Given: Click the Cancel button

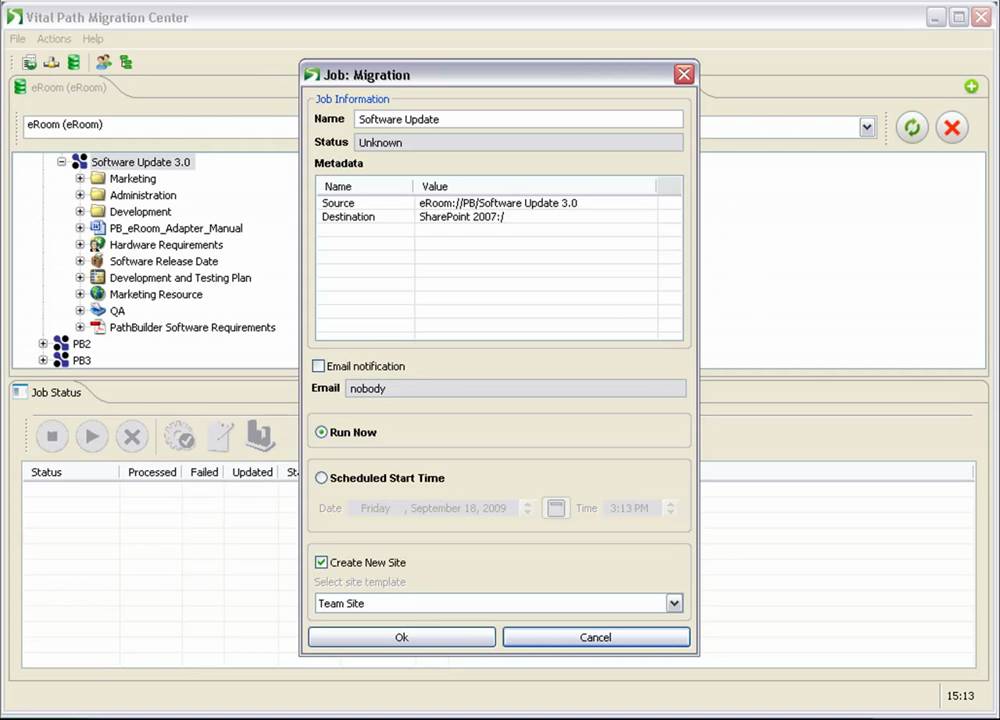Looking at the screenshot, I should [x=596, y=637].
